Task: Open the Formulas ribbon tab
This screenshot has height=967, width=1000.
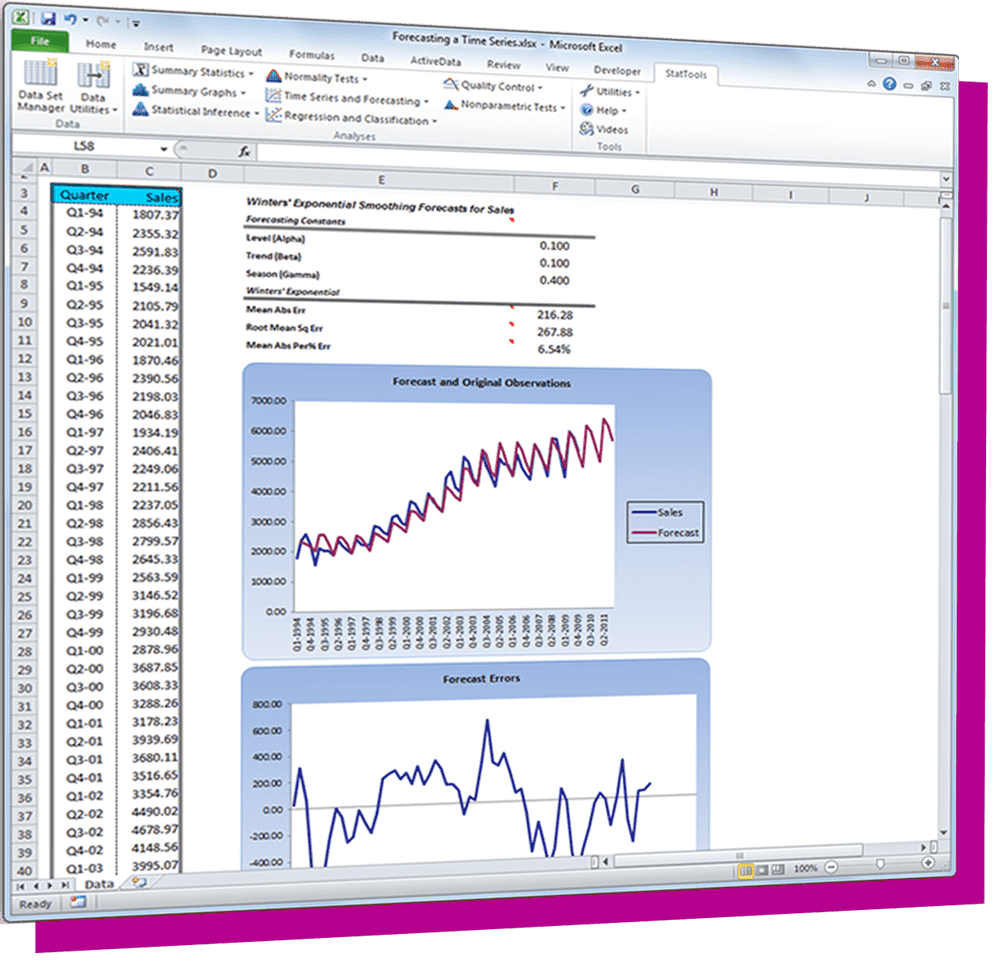Action: tap(311, 56)
